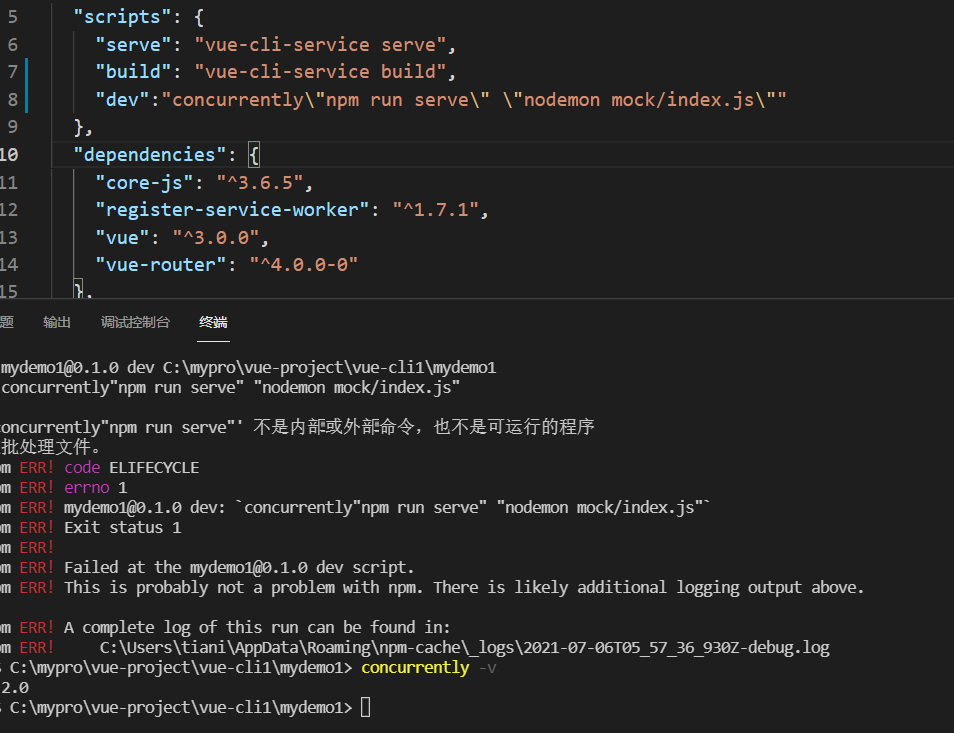954x733 pixels.
Task: Click the "vue-cli-service serve" value
Action: [321, 44]
